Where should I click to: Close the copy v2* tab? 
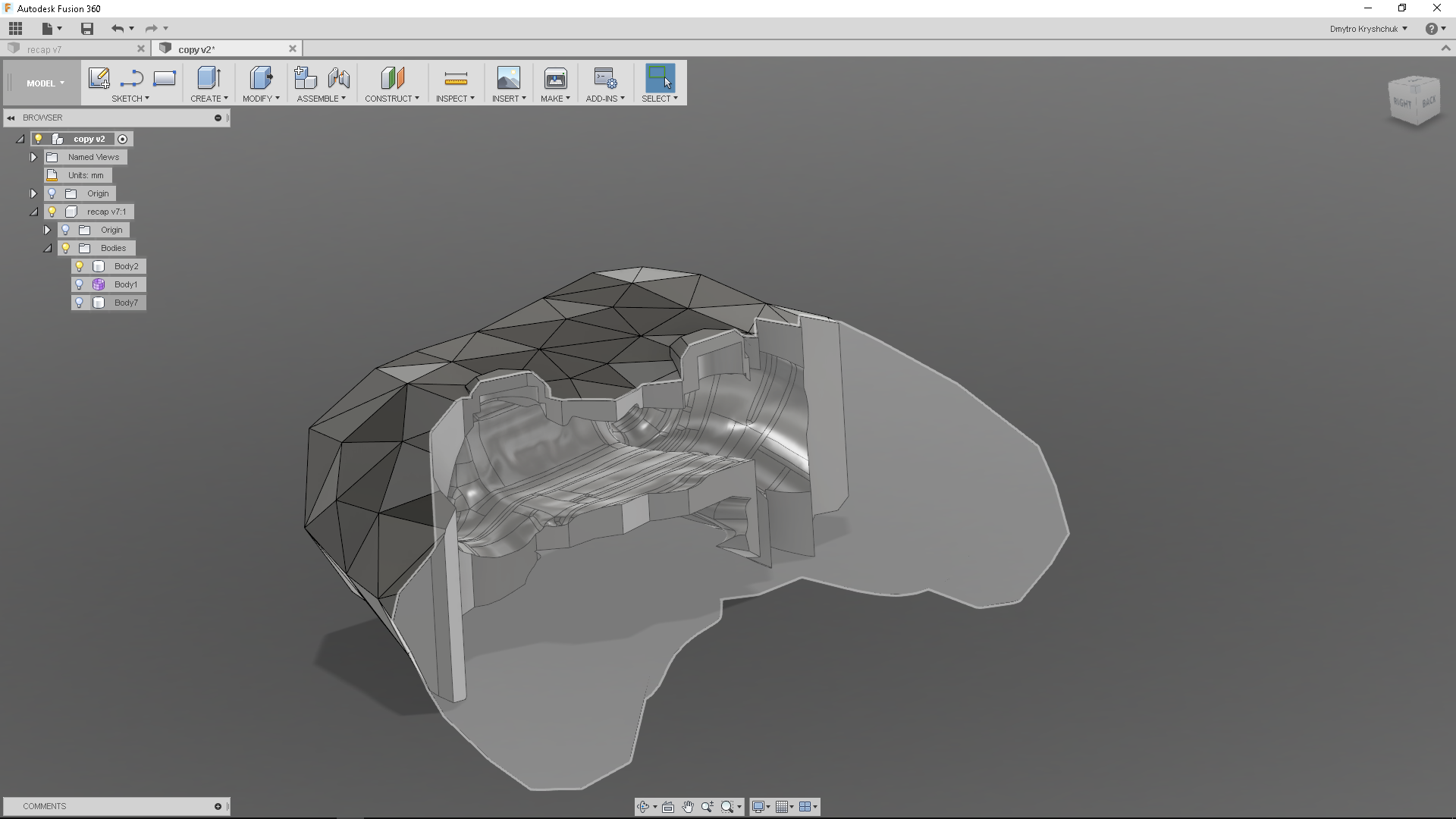(x=293, y=49)
